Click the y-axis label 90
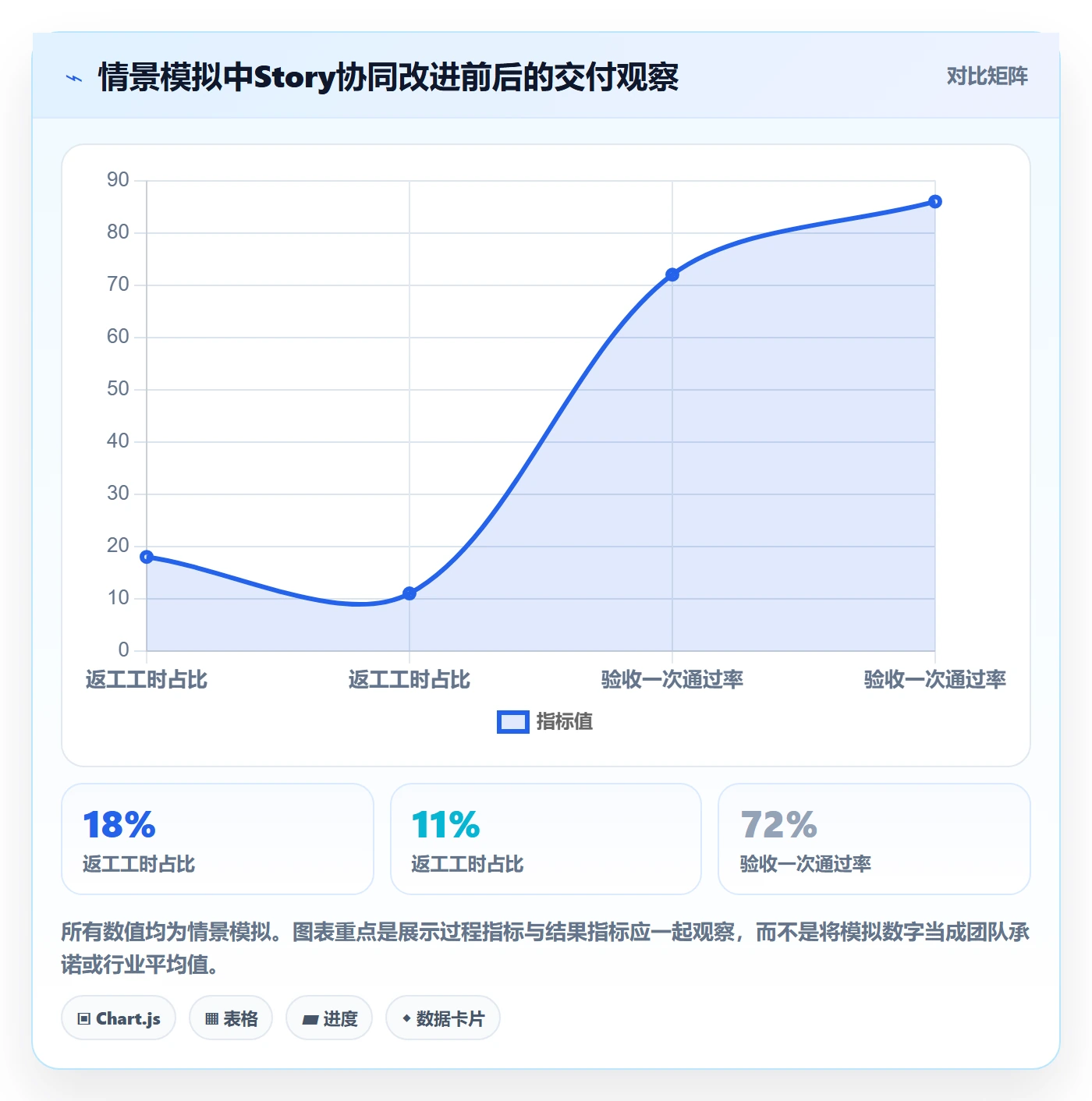 click(118, 180)
